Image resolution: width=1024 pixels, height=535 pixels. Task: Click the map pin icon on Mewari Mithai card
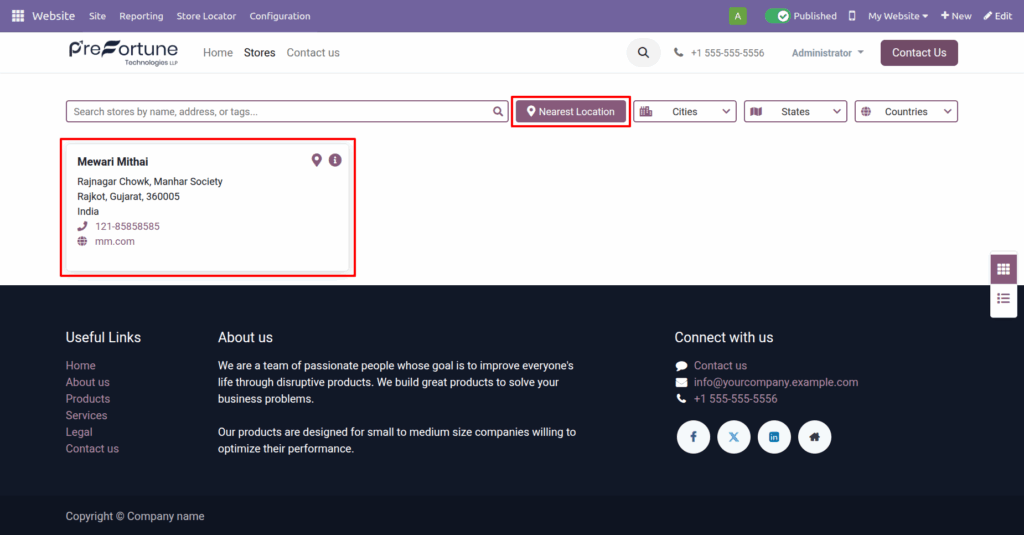point(317,160)
